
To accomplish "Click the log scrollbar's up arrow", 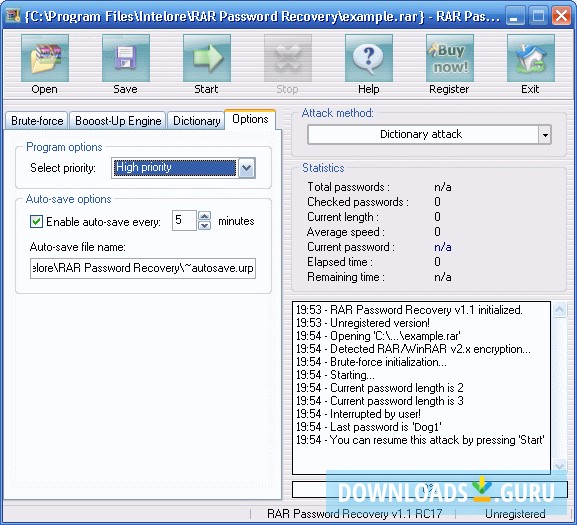I will click(x=559, y=310).
